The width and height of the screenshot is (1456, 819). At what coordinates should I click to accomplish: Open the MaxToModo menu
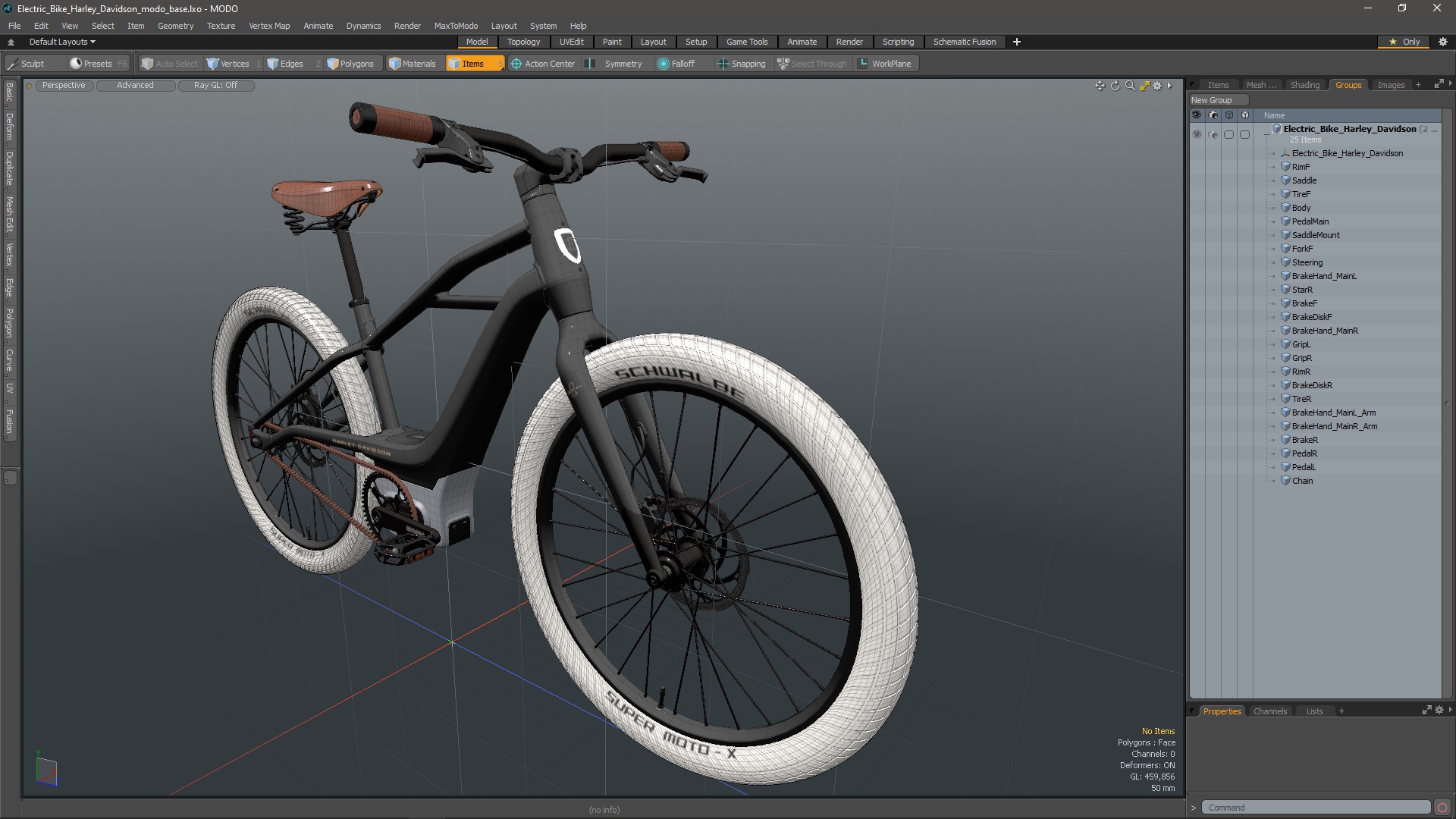[x=456, y=26]
